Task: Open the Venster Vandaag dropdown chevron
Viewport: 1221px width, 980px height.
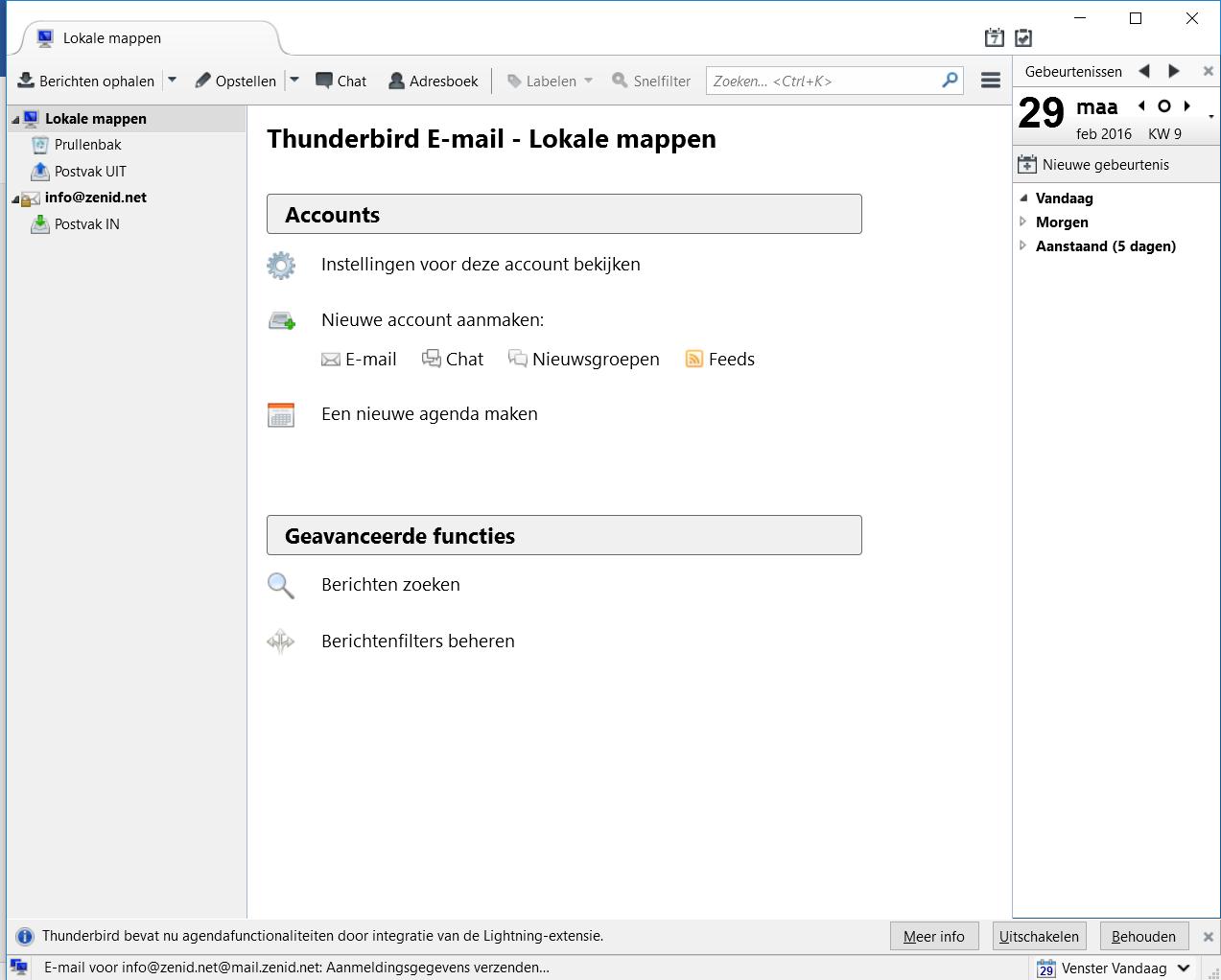Action: (x=1184, y=968)
